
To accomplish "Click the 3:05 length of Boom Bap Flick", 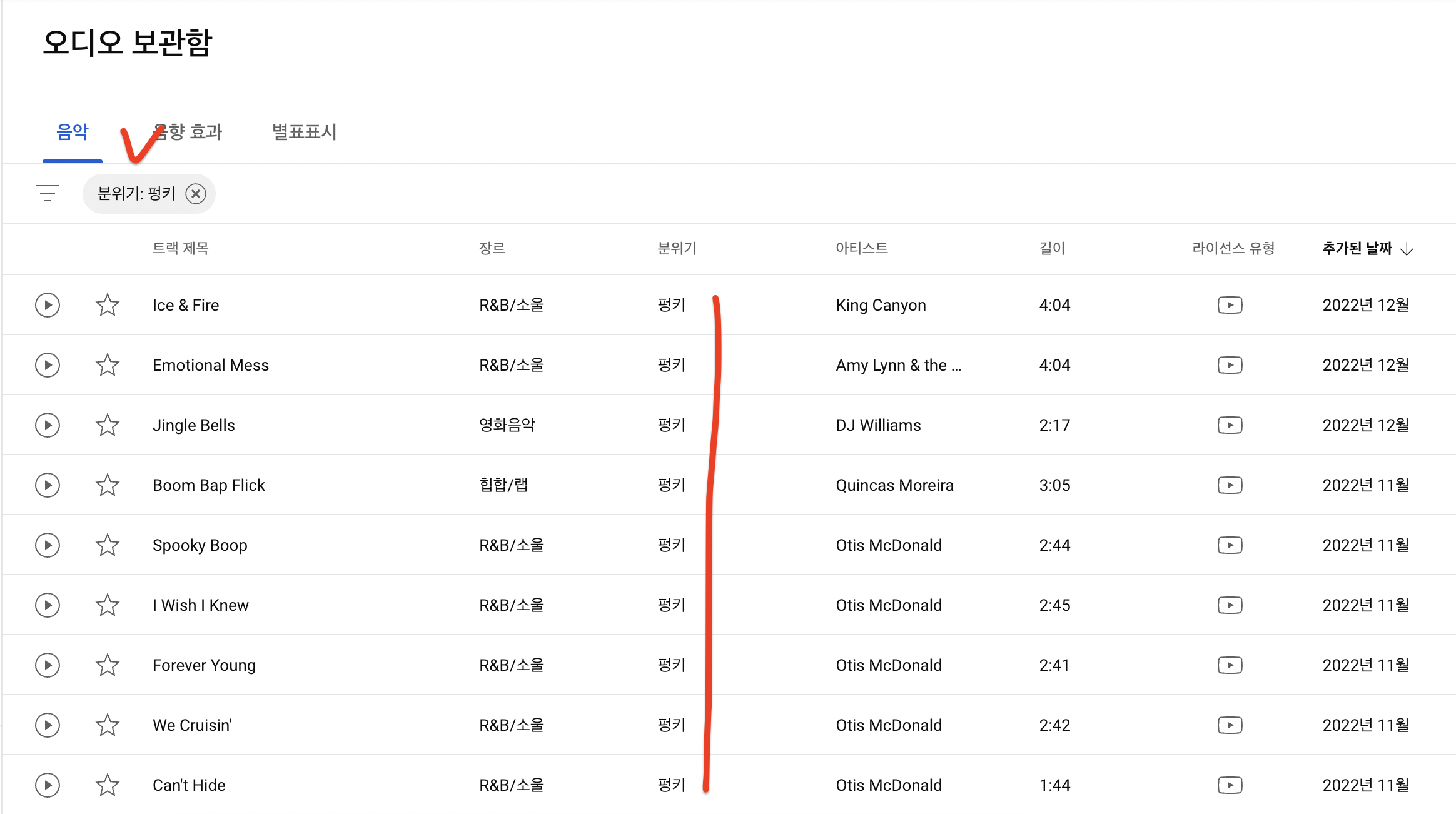I will [x=1055, y=485].
